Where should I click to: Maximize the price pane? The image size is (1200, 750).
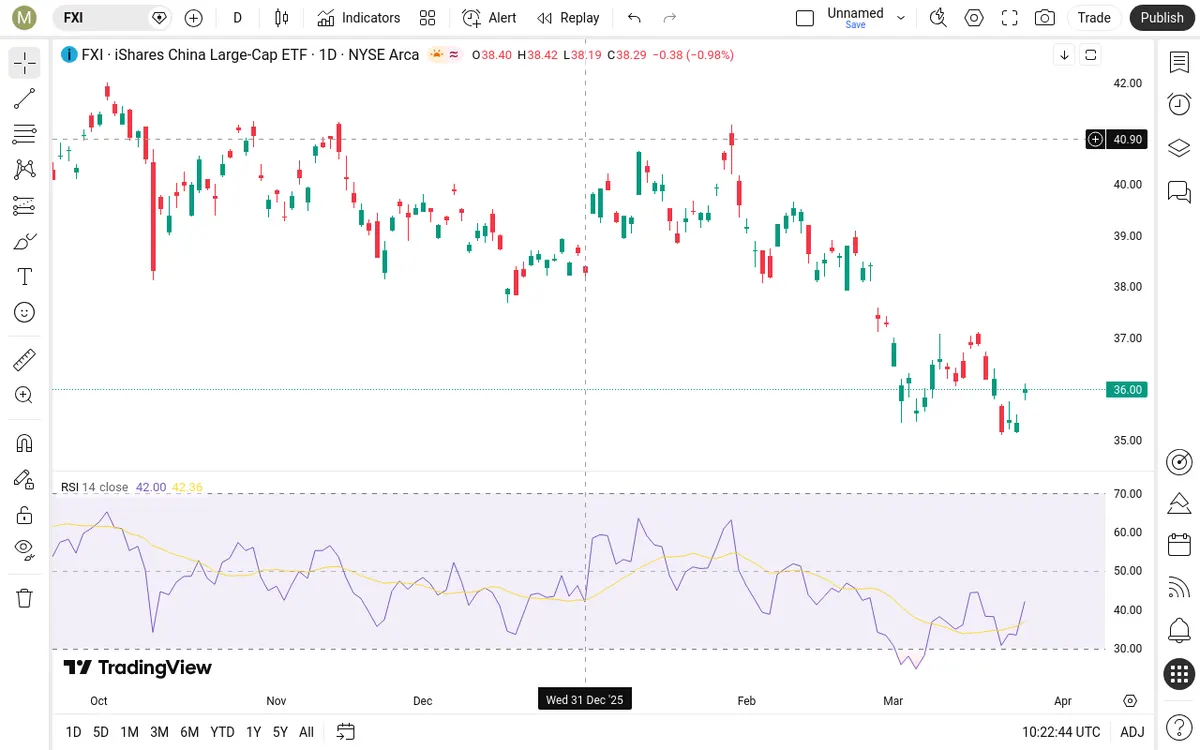pyautogui.click(x=1090, y=55)
